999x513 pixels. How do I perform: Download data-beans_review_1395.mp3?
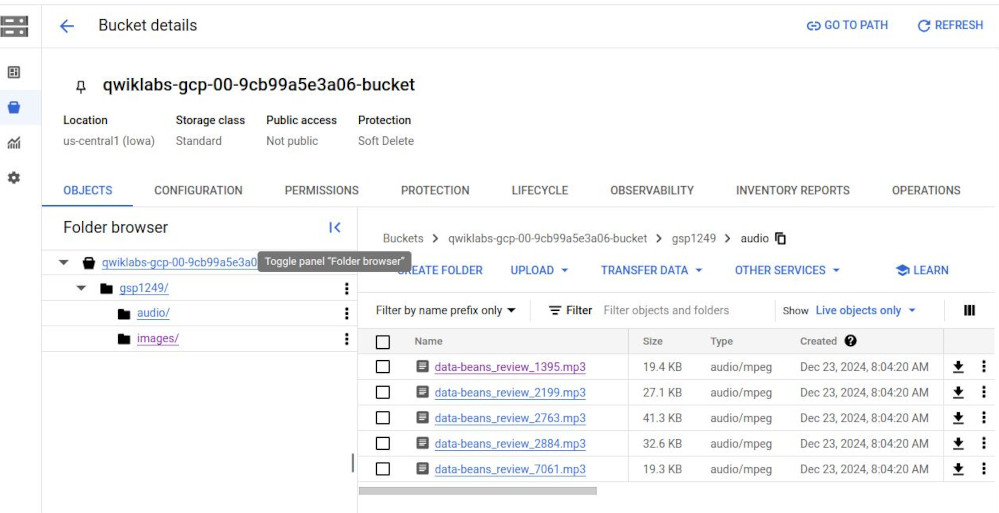958,366
